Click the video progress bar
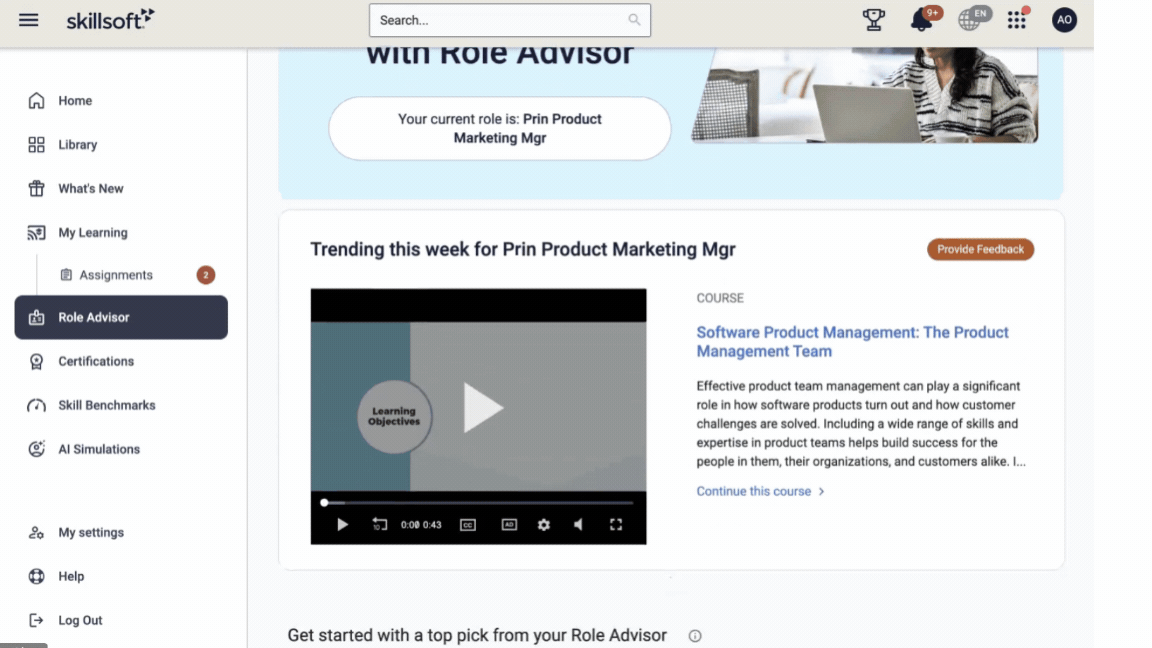This screenshot has width=1152, height=648. (x=478, y=503)
